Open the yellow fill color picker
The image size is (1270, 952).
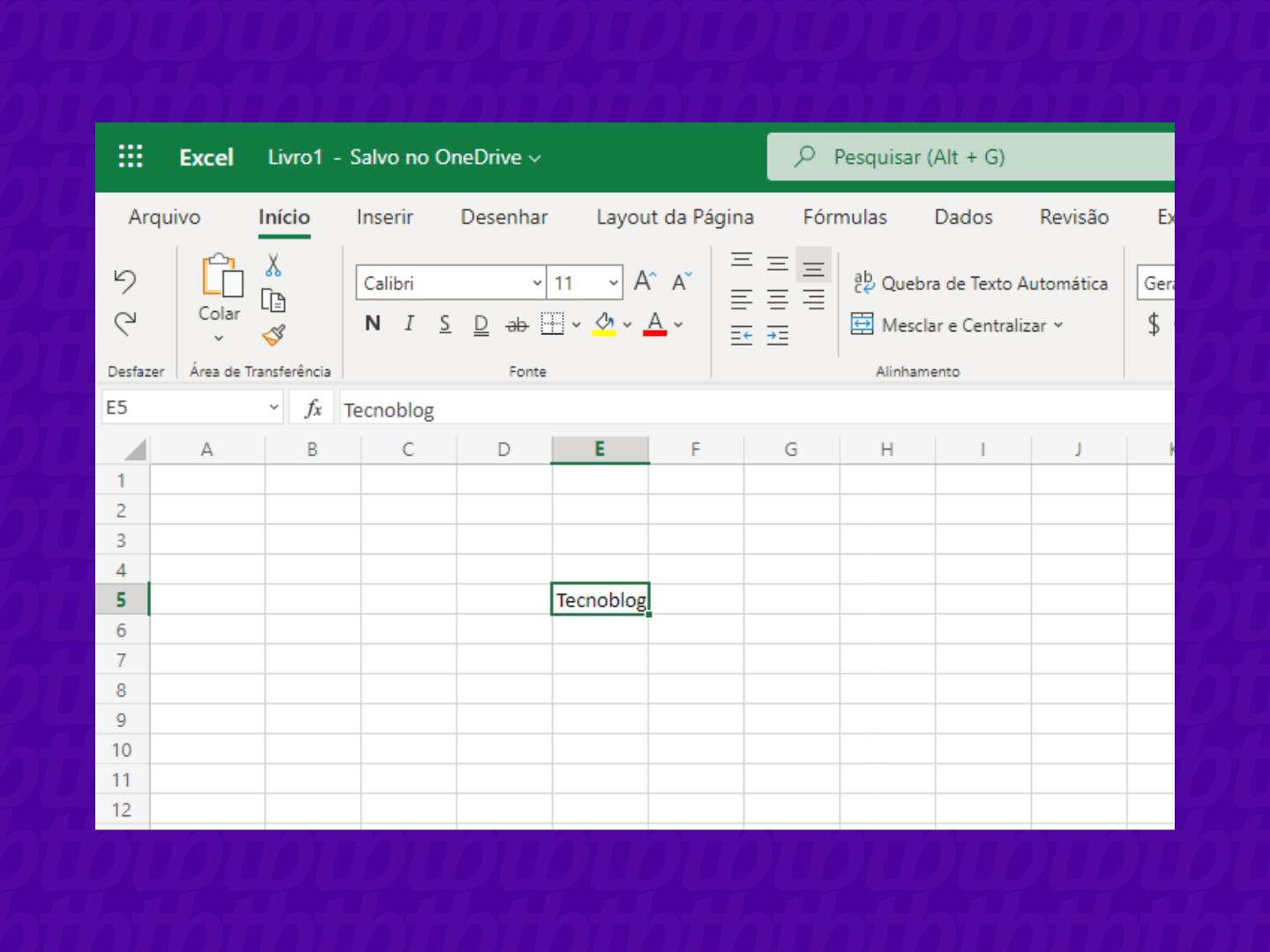[604, 324]
